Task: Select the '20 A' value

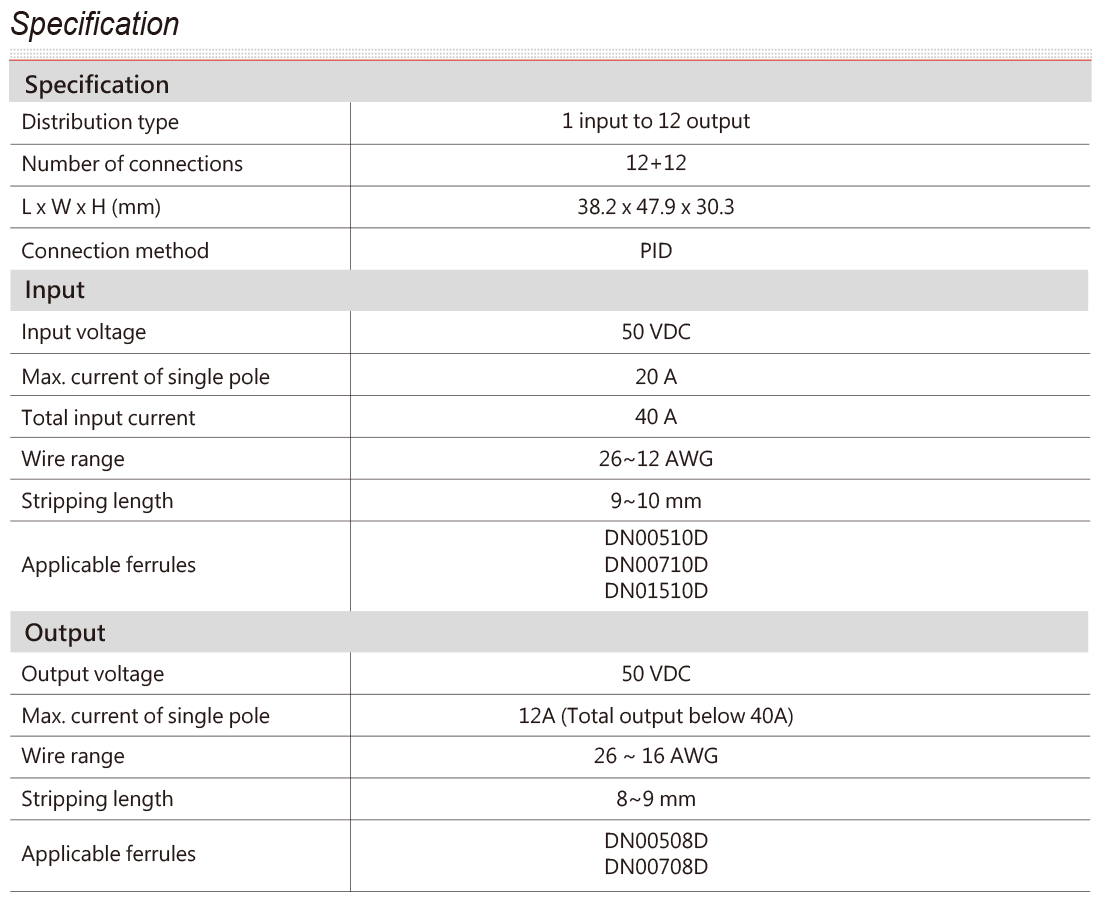Action: (x=655, y=377)
